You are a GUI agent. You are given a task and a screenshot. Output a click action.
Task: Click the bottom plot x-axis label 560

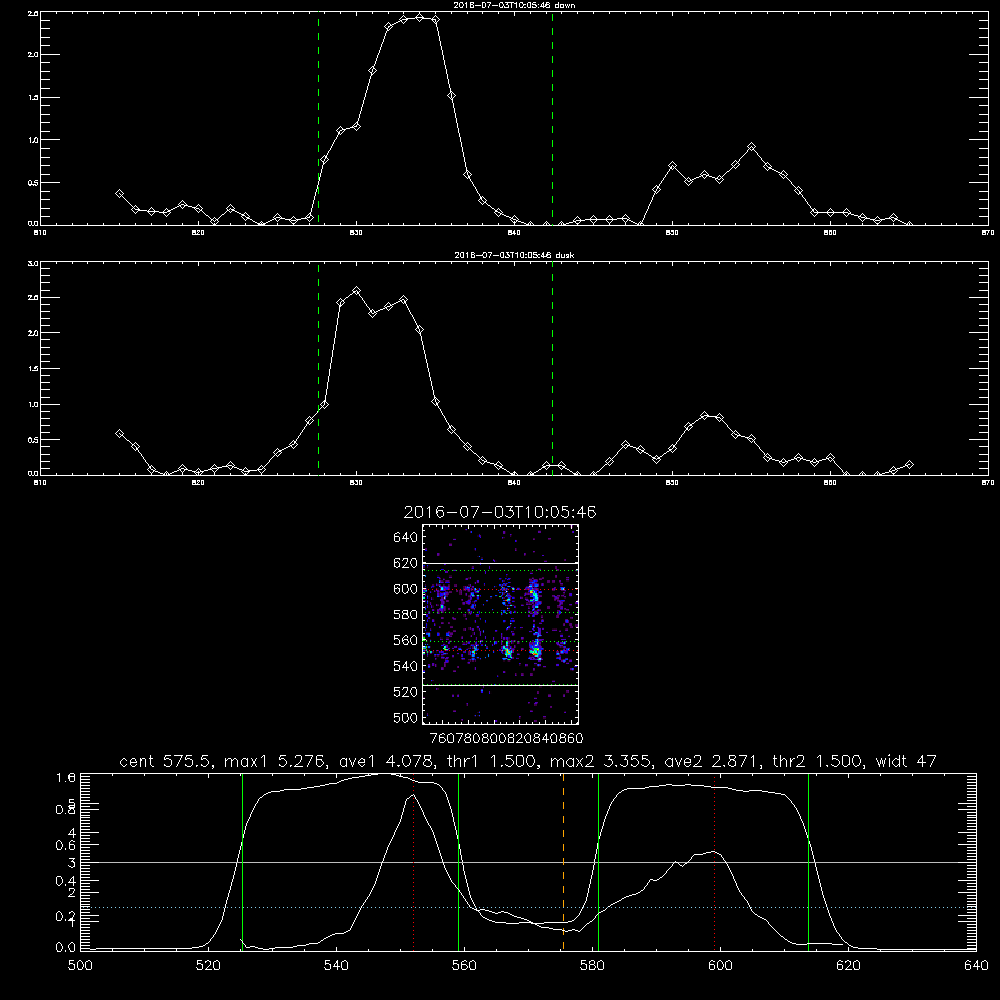[464, 966]
